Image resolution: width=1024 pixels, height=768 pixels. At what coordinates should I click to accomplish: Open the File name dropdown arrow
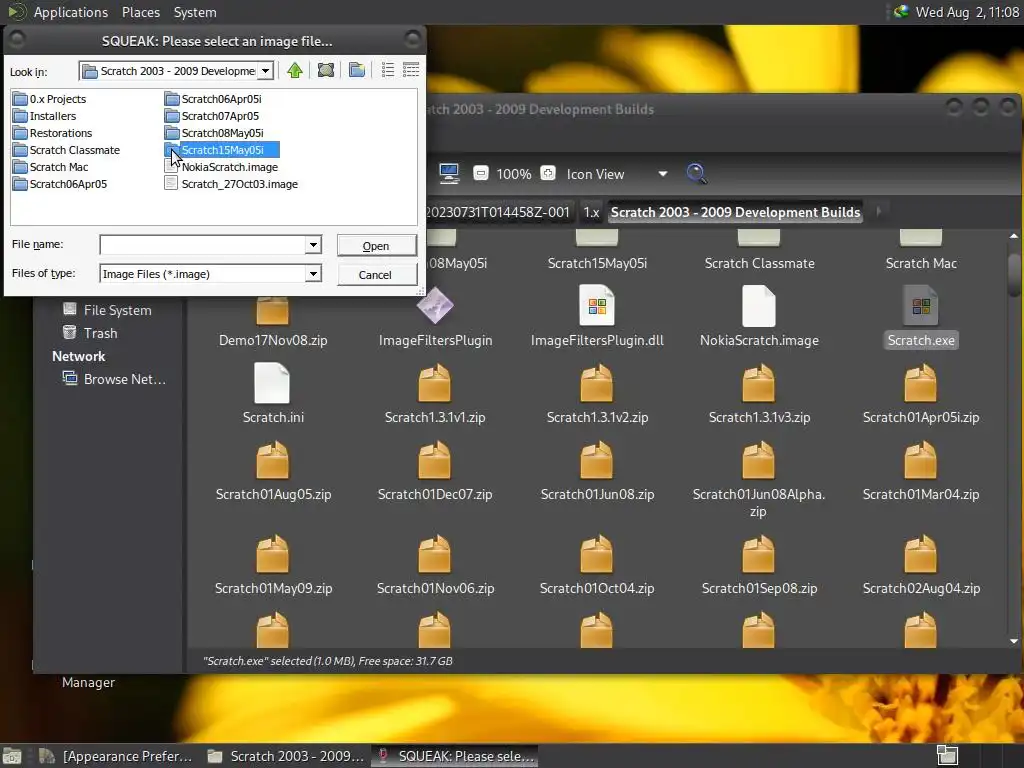(x=313, y=245)
